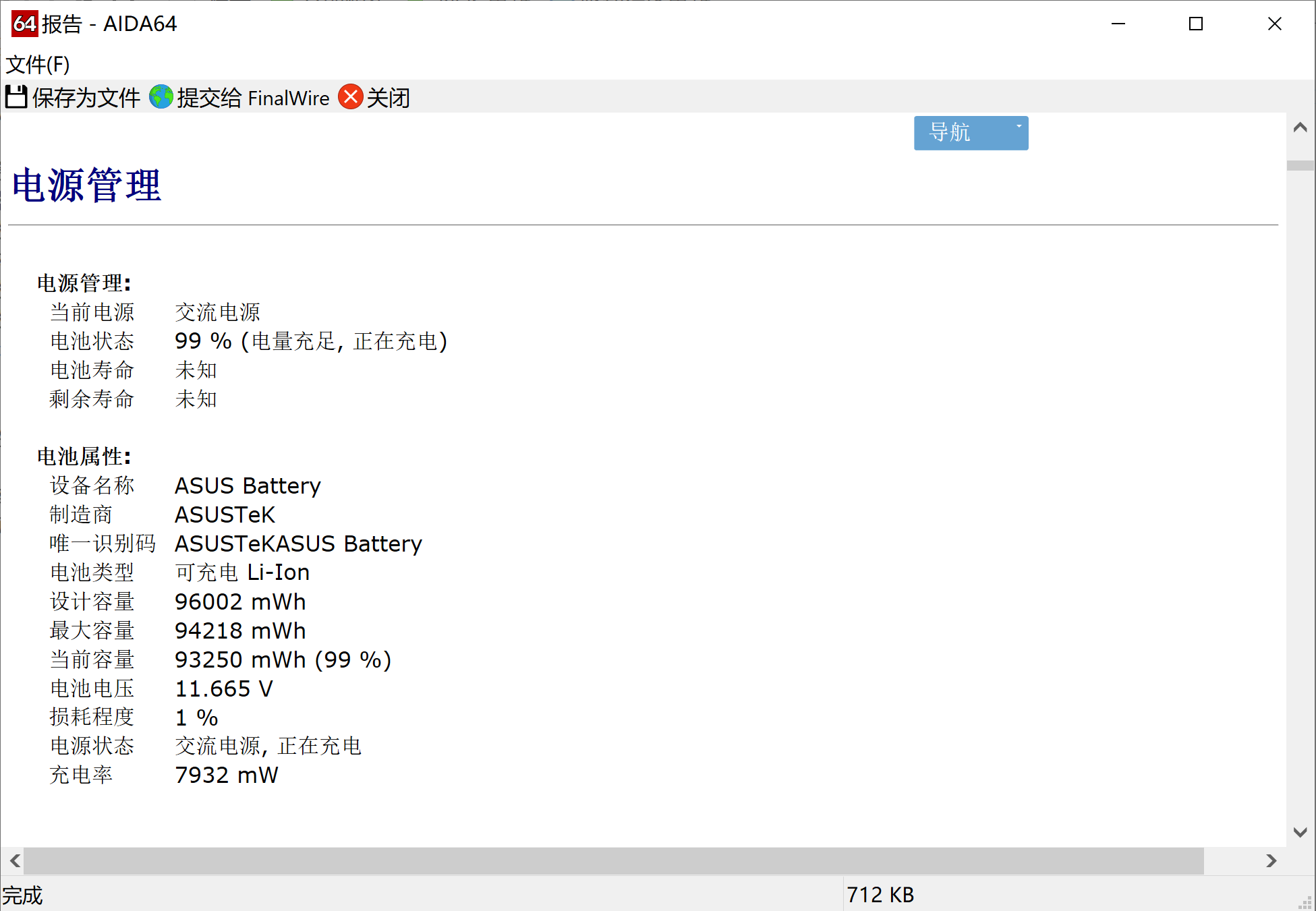Click the 交流电源 value of 当前电源

click(x=218, y=312)
